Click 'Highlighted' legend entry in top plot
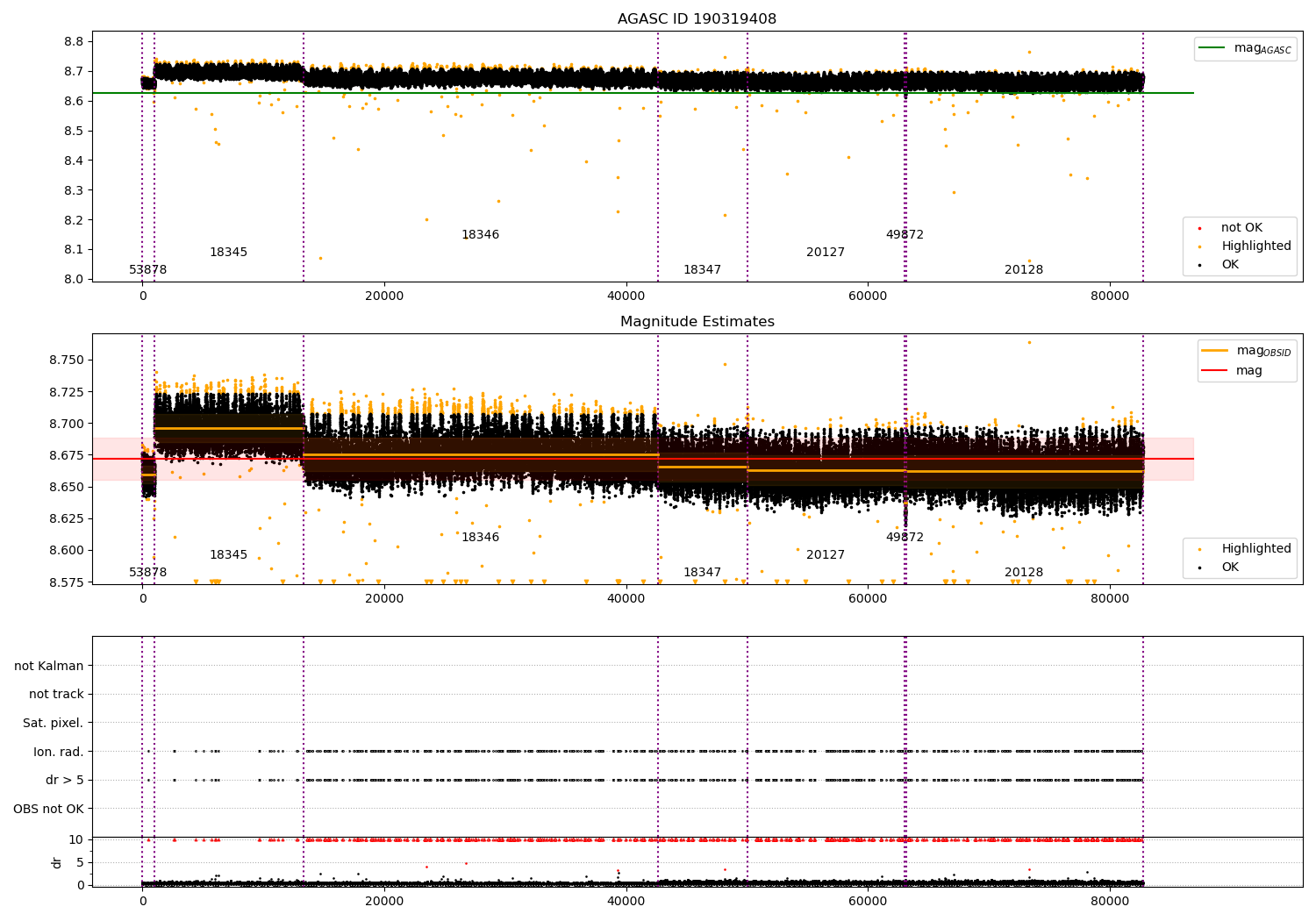Screen dimensions: 1316x921 (x=1256, y=246)
